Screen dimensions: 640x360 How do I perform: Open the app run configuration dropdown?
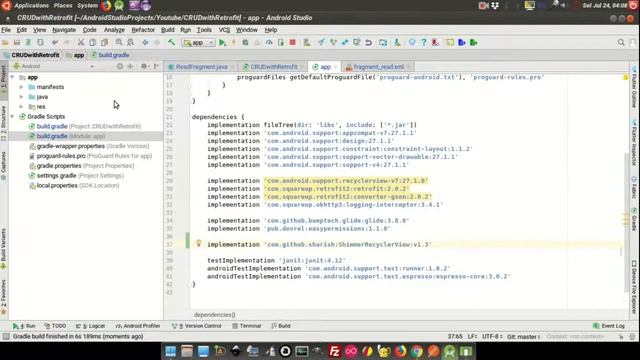tap(199, 42)
